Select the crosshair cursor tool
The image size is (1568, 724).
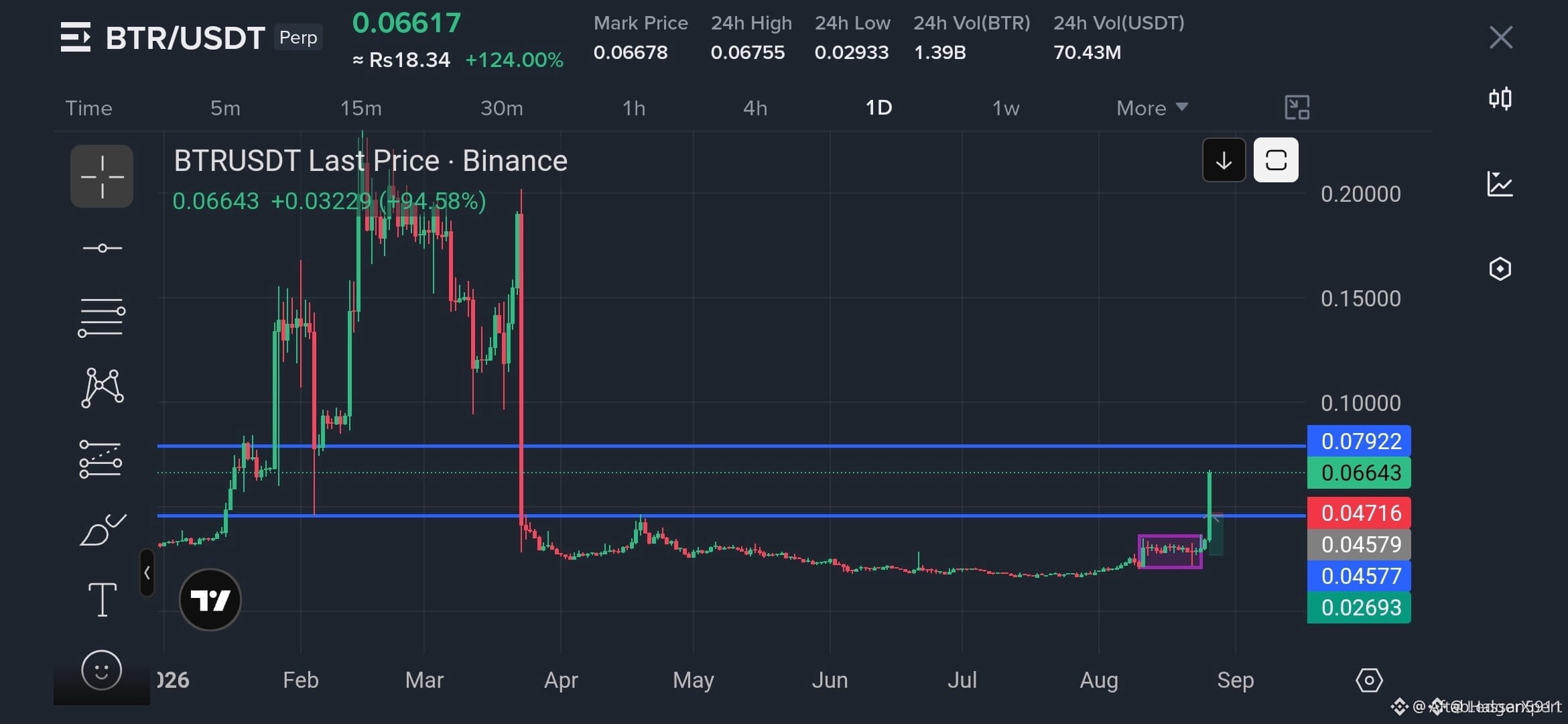[102, 176]
